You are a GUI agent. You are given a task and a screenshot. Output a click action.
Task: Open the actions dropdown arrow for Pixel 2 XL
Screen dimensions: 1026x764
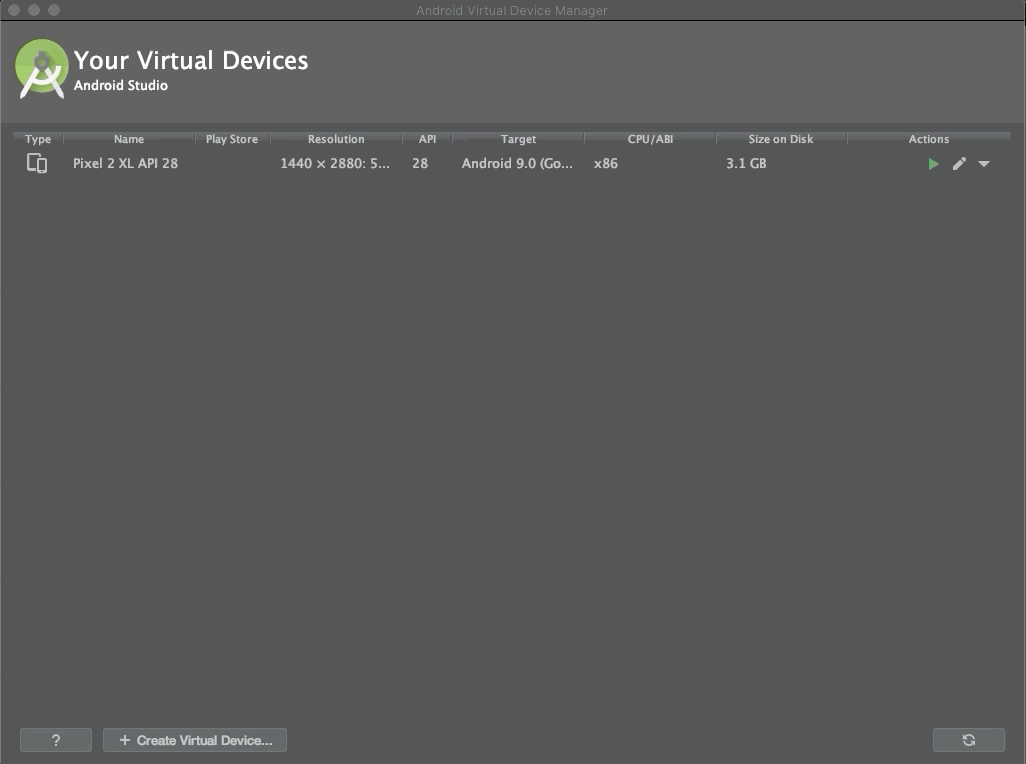(983, 164)
